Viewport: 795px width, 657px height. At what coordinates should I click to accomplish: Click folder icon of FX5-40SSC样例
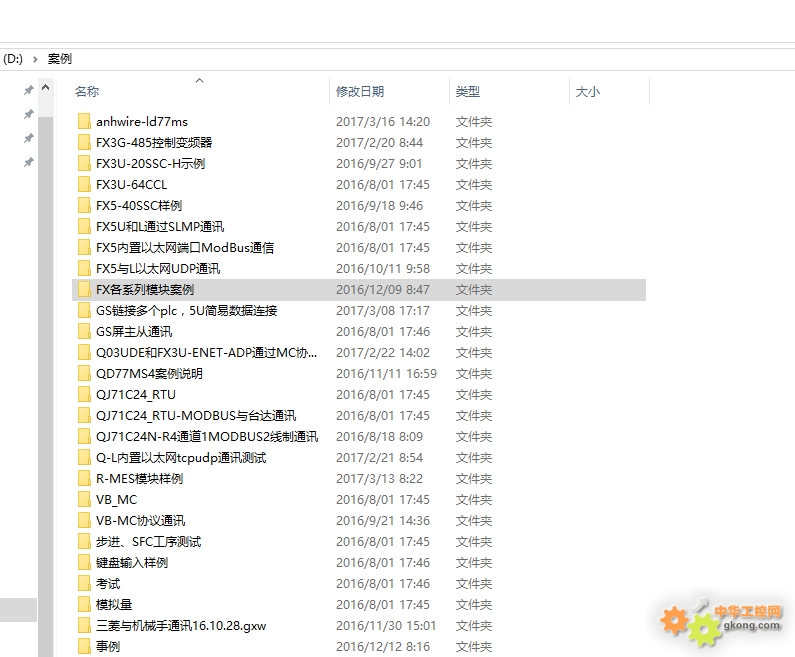coord(84,206)
